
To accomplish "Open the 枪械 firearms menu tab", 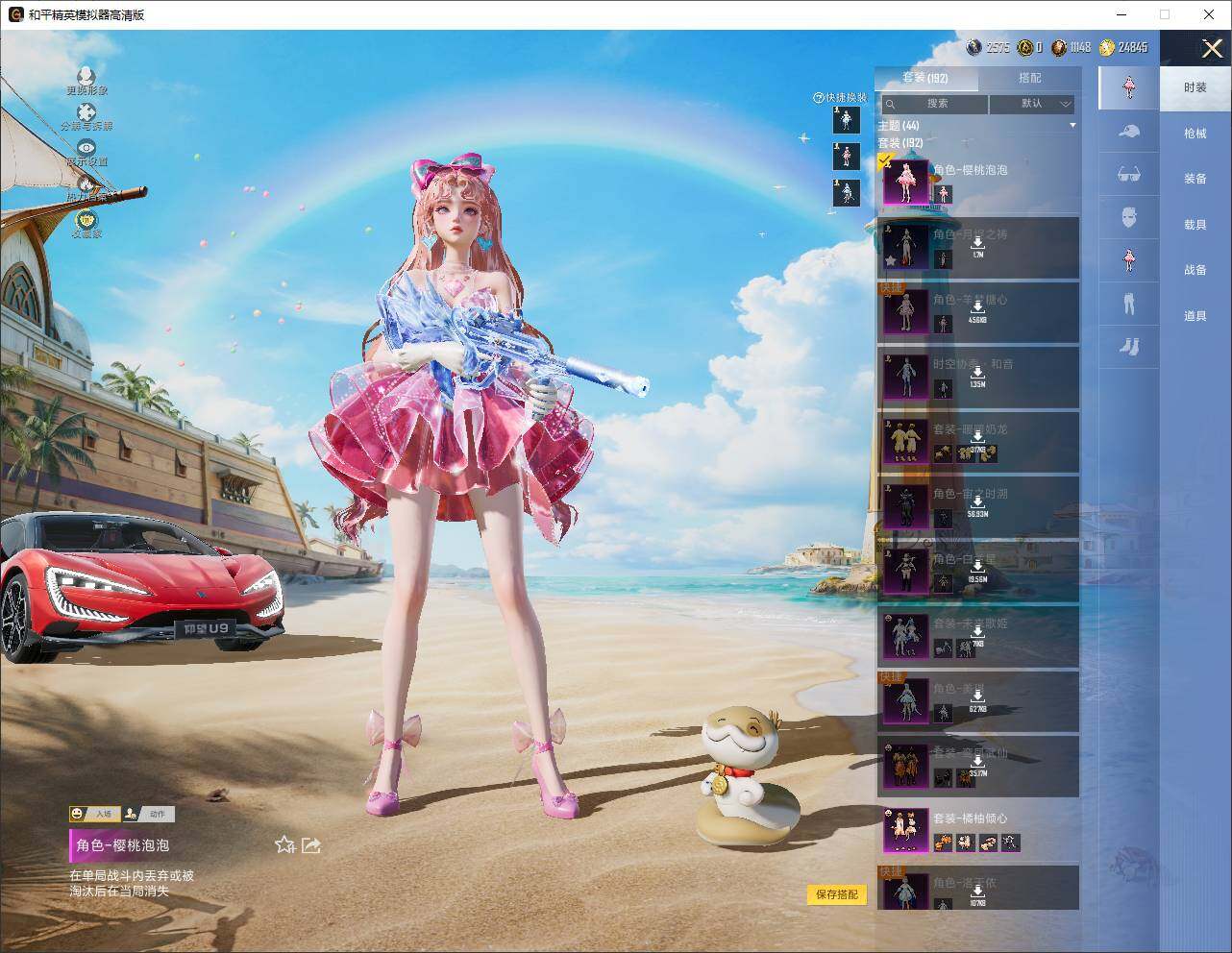I will [x=1195, y=134].
